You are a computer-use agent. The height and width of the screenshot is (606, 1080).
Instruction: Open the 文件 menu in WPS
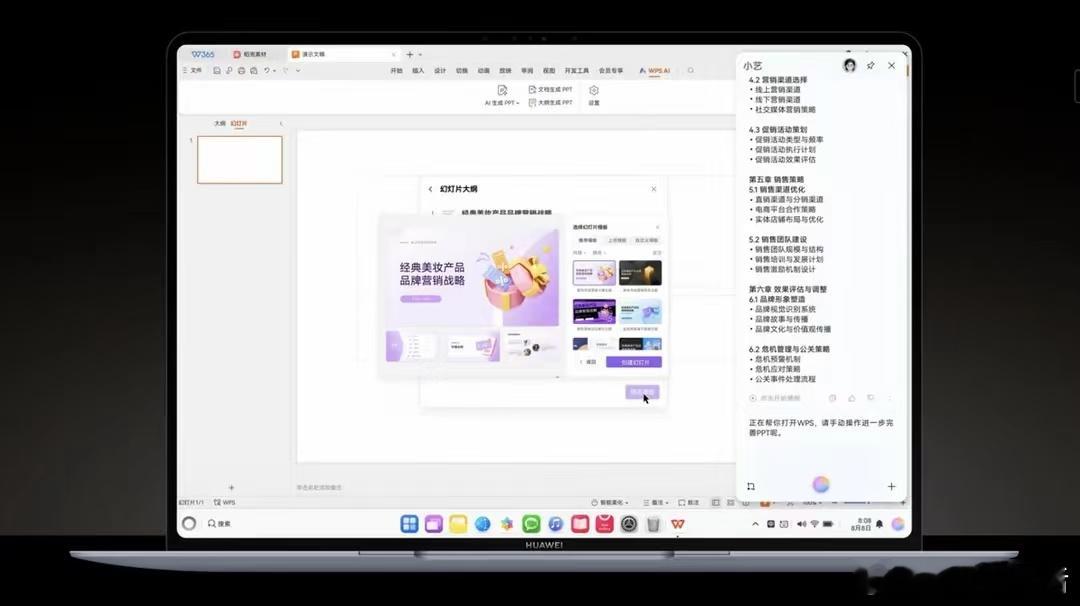[193, 70]
